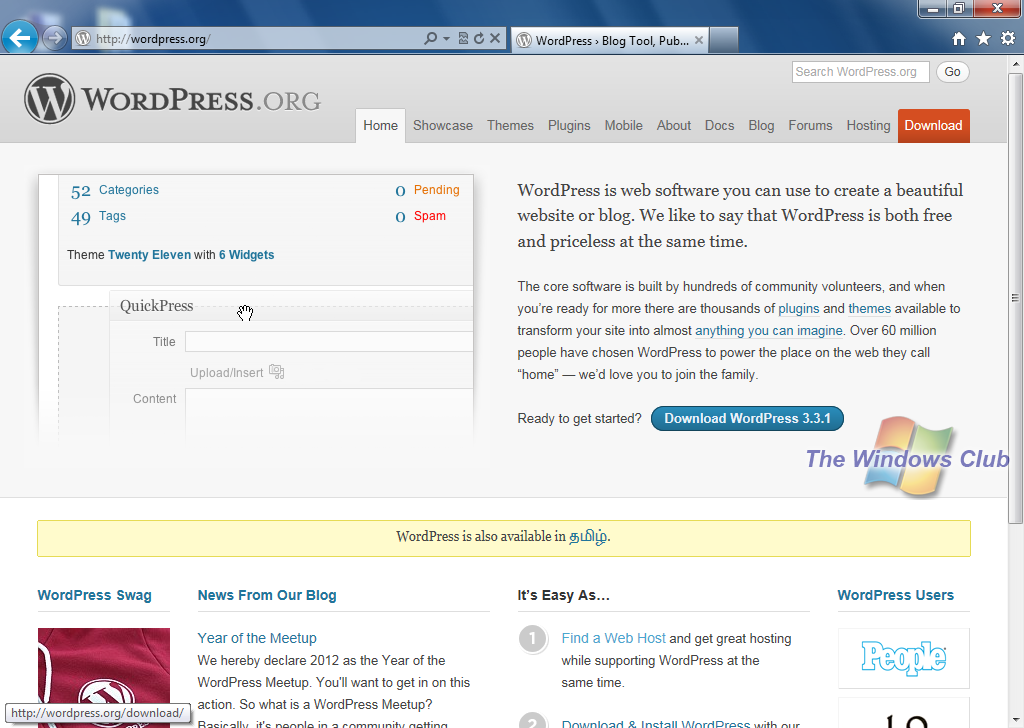Open the About menu item

click(x=673, y=125)
